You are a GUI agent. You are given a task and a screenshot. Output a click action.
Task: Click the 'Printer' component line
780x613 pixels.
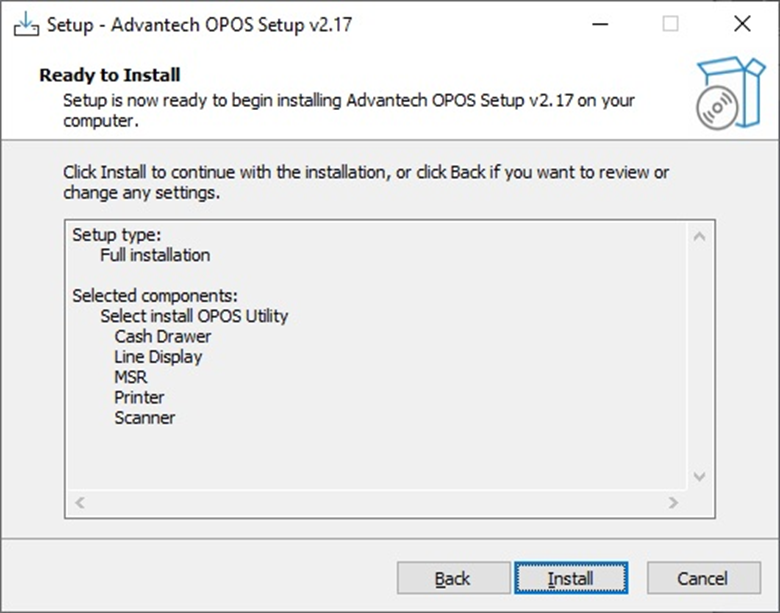coord(139,397)
